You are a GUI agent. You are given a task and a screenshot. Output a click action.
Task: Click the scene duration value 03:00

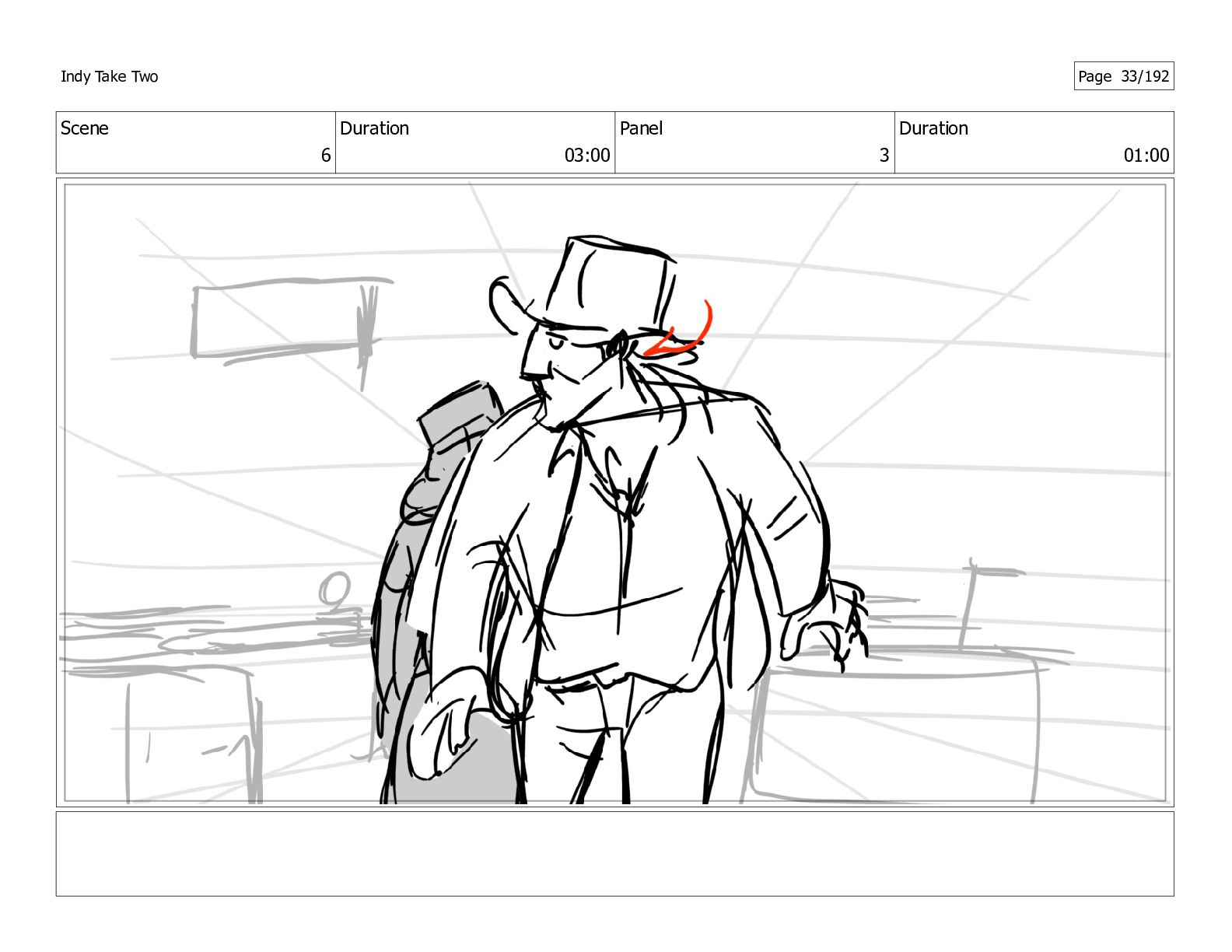coord(587,156)
